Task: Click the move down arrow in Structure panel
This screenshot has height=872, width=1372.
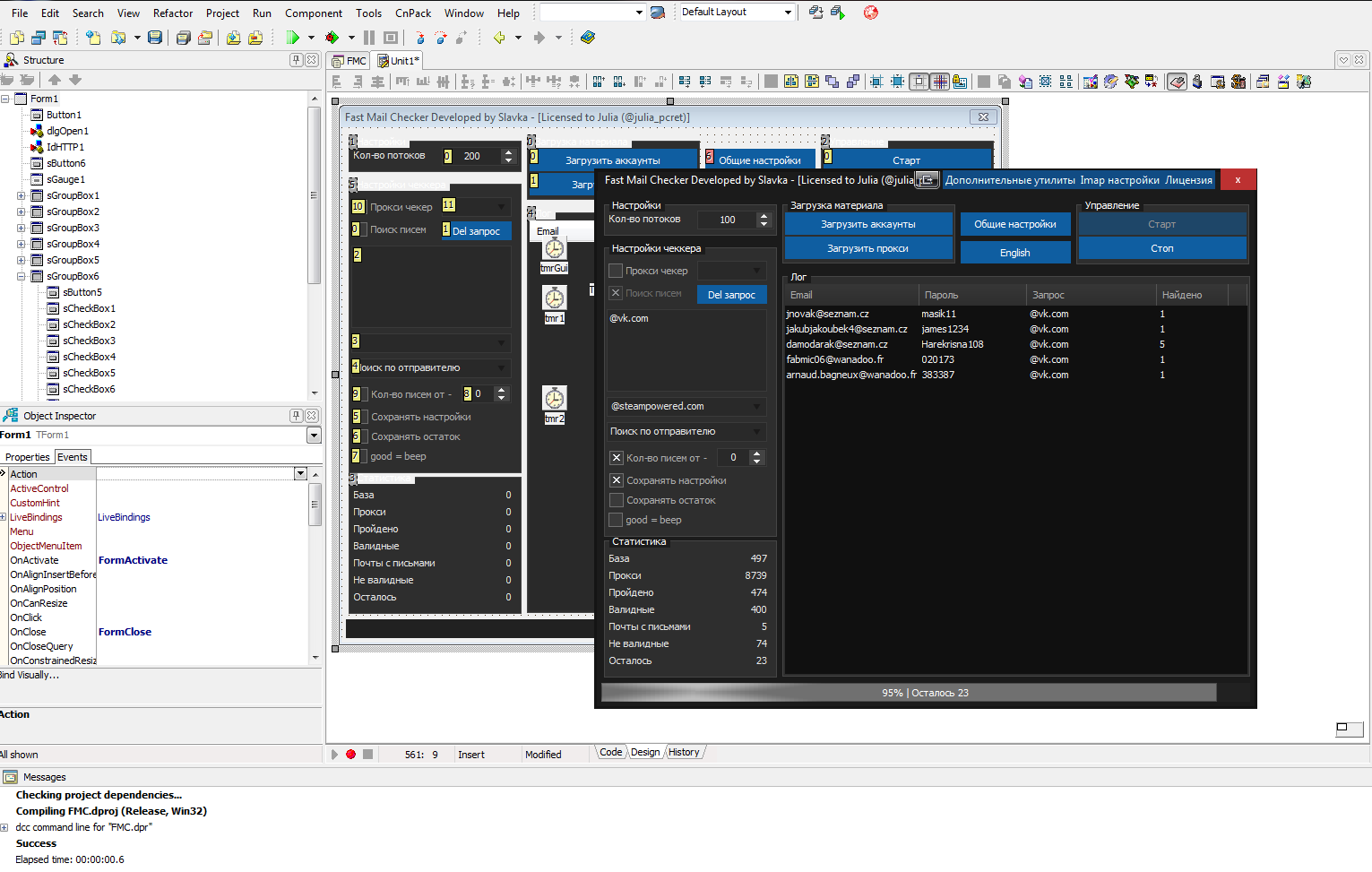Action: click(75, 80)
